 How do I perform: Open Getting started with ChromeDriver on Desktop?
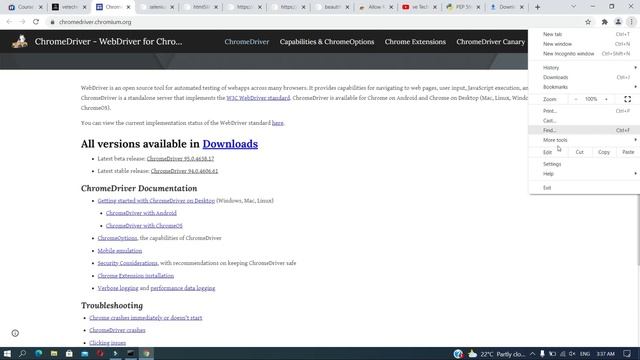click(x=156, y=201)
